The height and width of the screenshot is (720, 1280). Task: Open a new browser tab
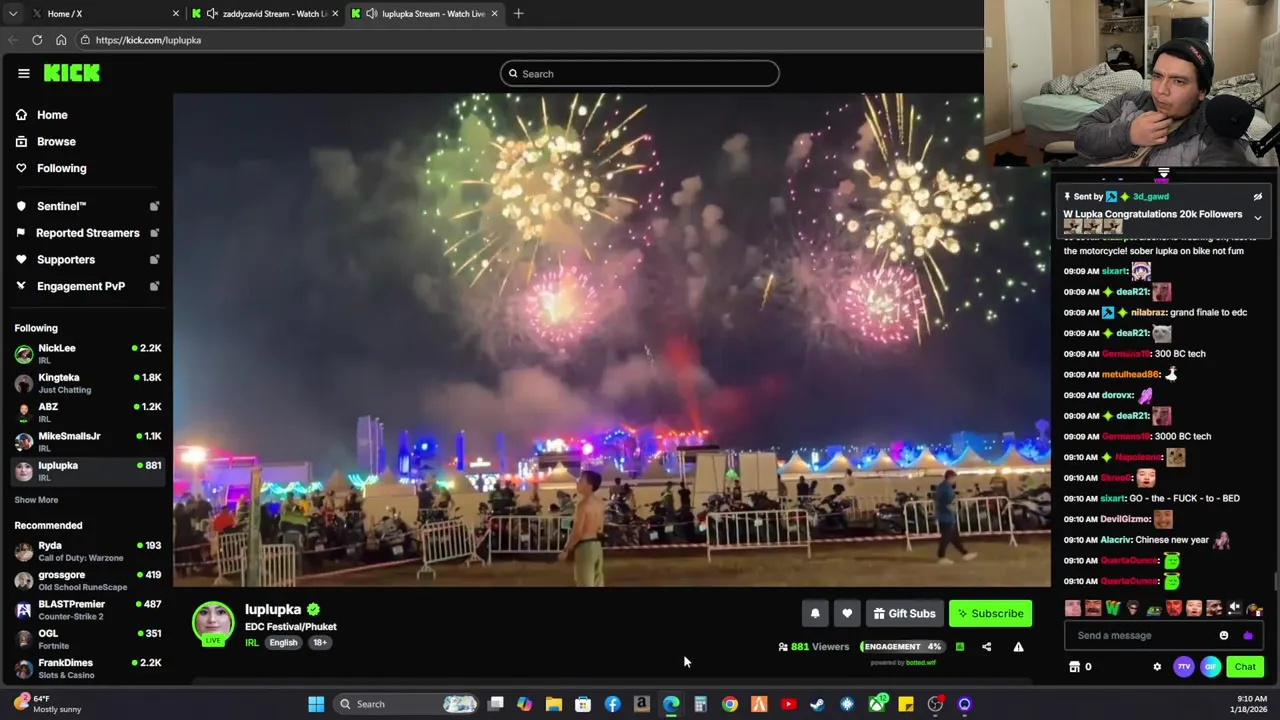(518, 14)
